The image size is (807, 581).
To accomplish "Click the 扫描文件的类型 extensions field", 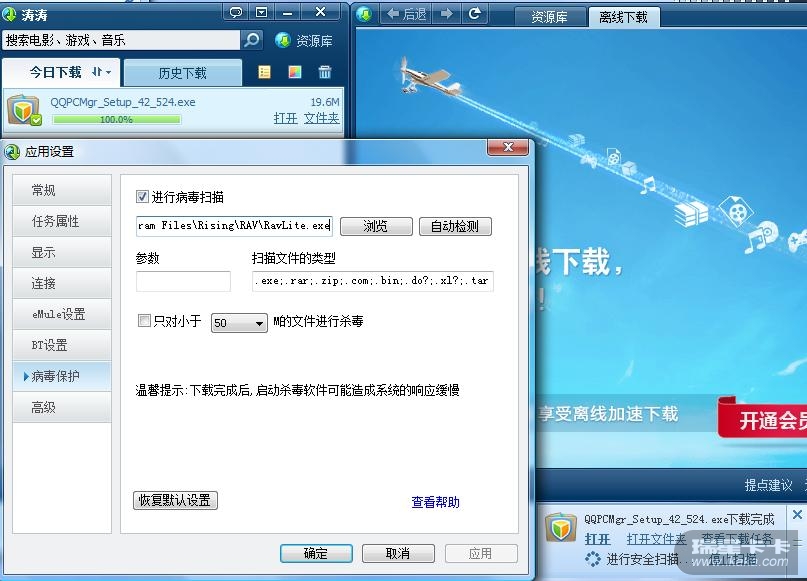I will [373, 281].
